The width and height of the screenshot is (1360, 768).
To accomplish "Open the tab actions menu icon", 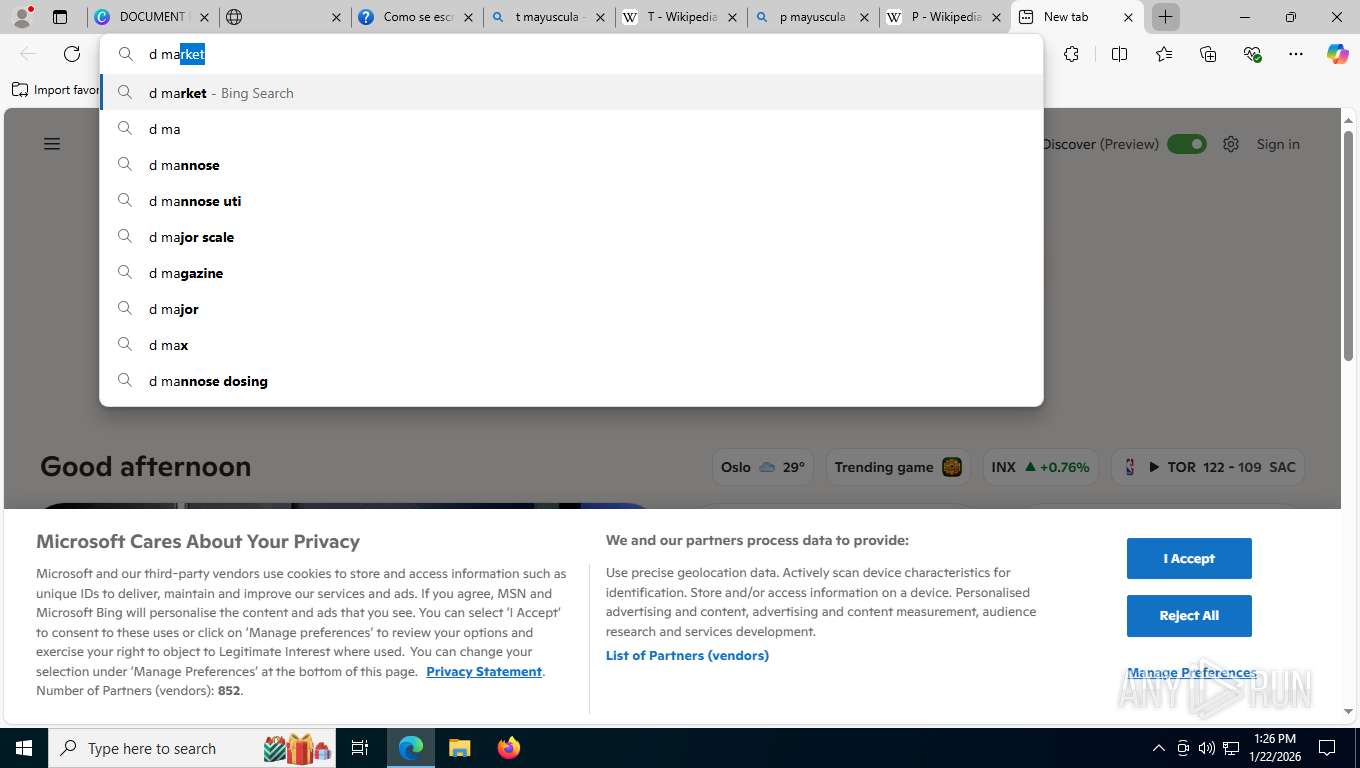I will 60,17.
